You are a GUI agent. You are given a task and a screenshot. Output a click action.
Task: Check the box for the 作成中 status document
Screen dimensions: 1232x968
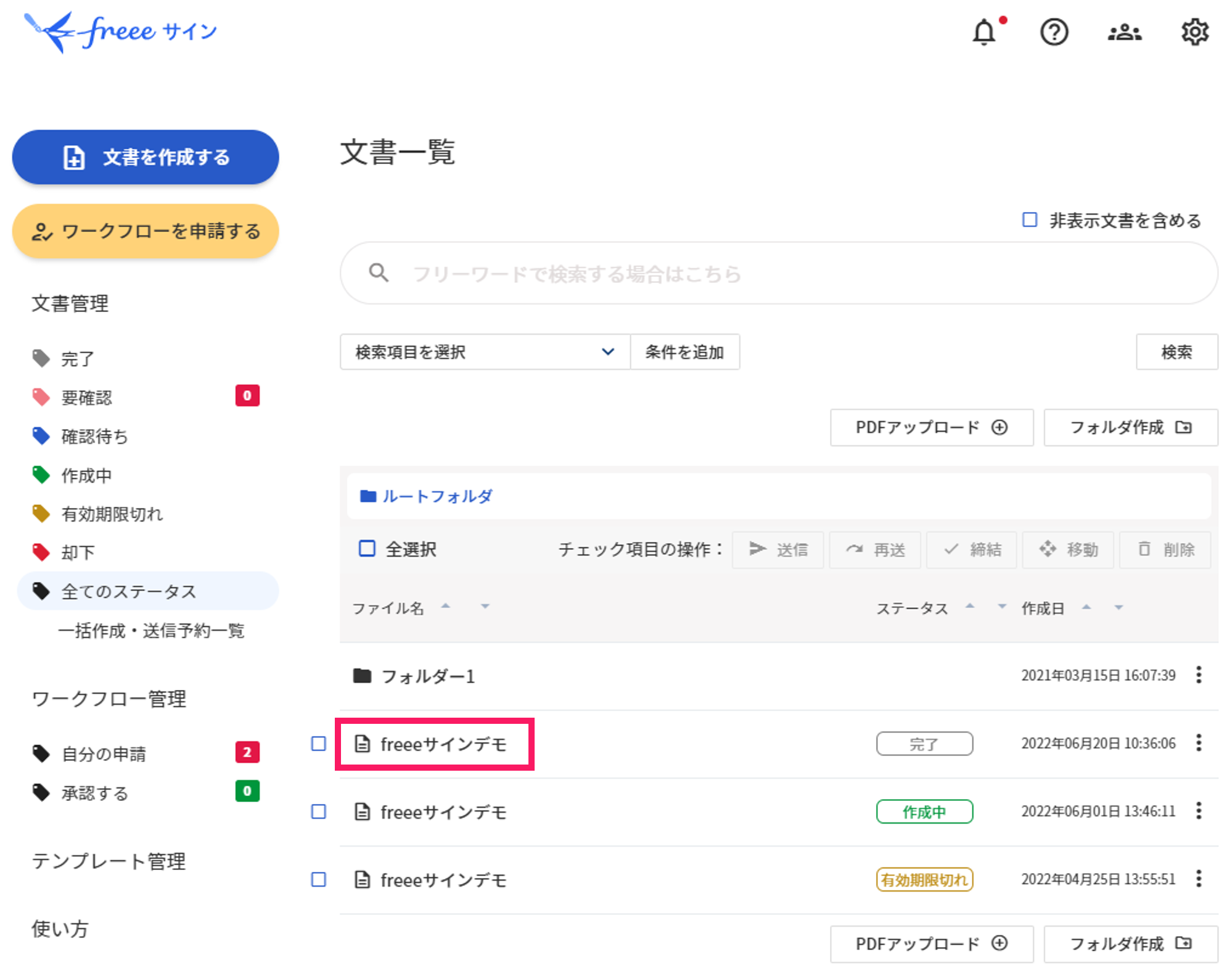(x=318, y=811)
